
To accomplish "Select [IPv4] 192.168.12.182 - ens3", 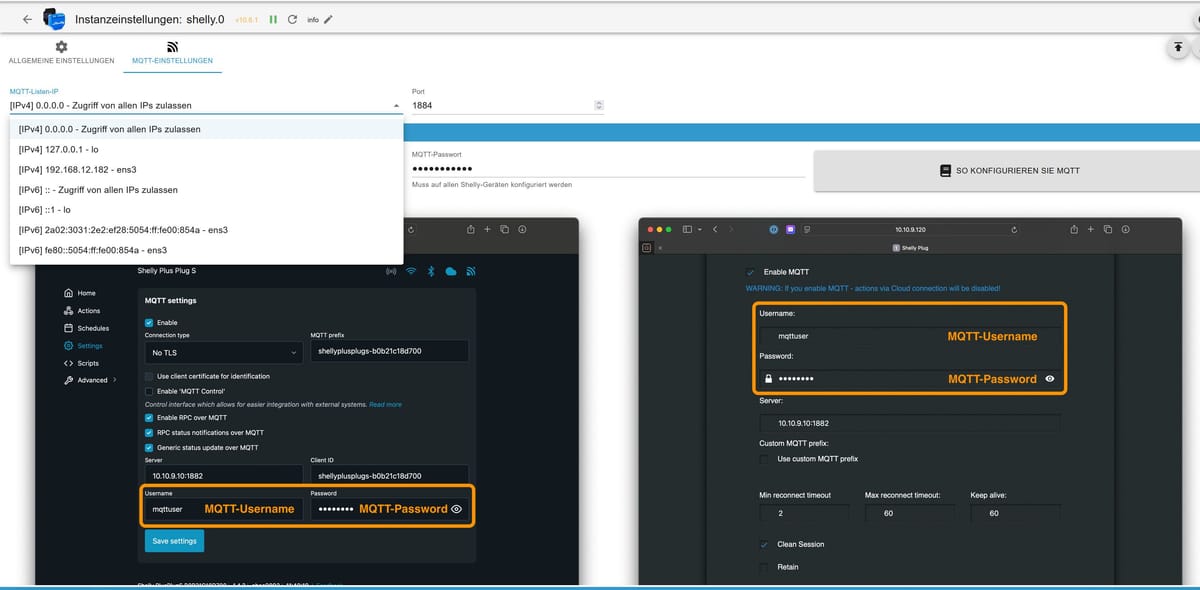I will tap(206, 169).
